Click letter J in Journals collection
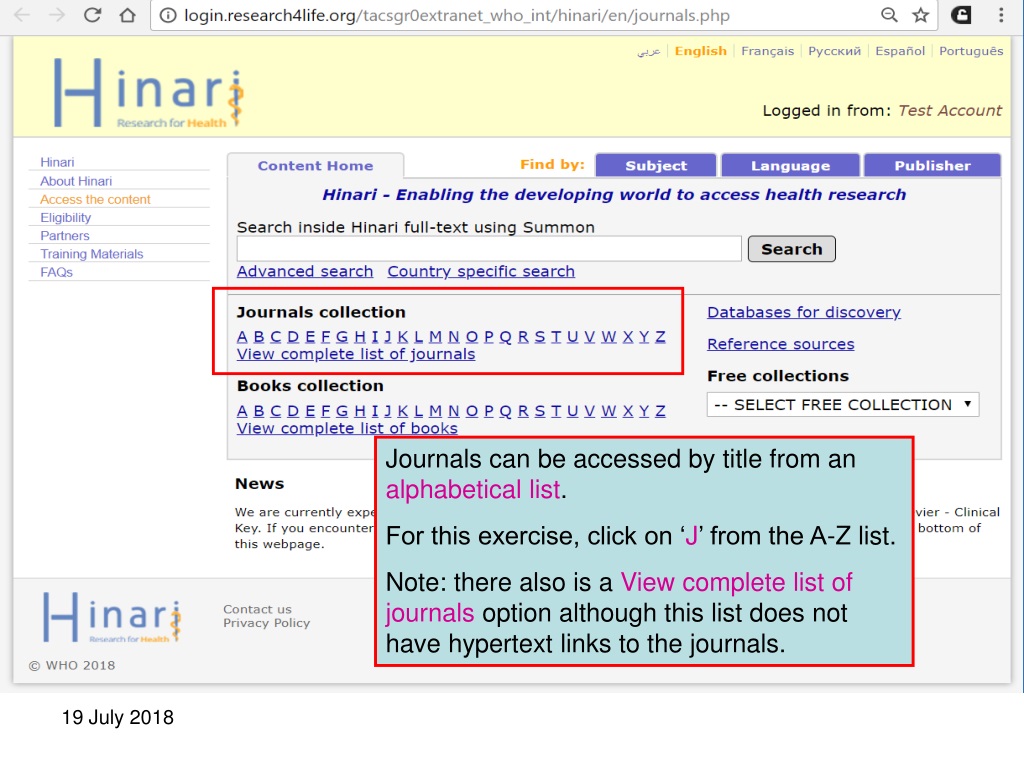1024x768 pixels. [388, 337]
